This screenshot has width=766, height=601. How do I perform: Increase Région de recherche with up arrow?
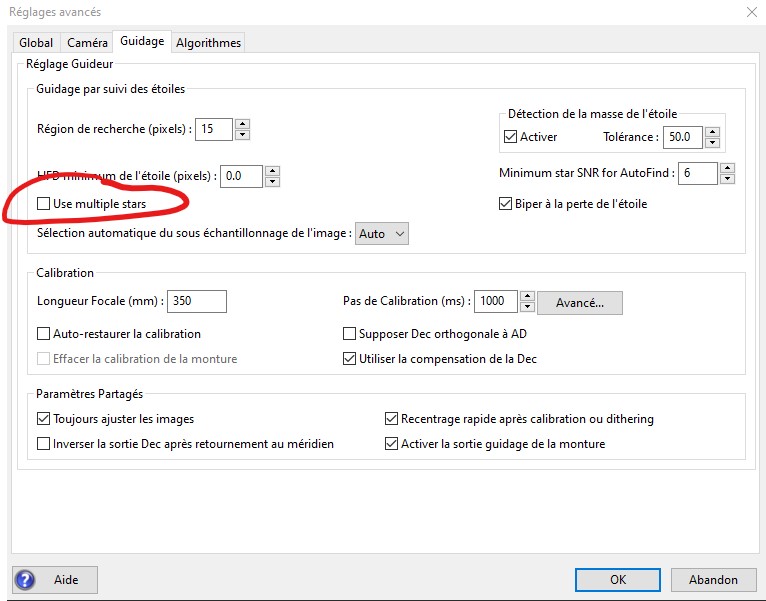242,124
